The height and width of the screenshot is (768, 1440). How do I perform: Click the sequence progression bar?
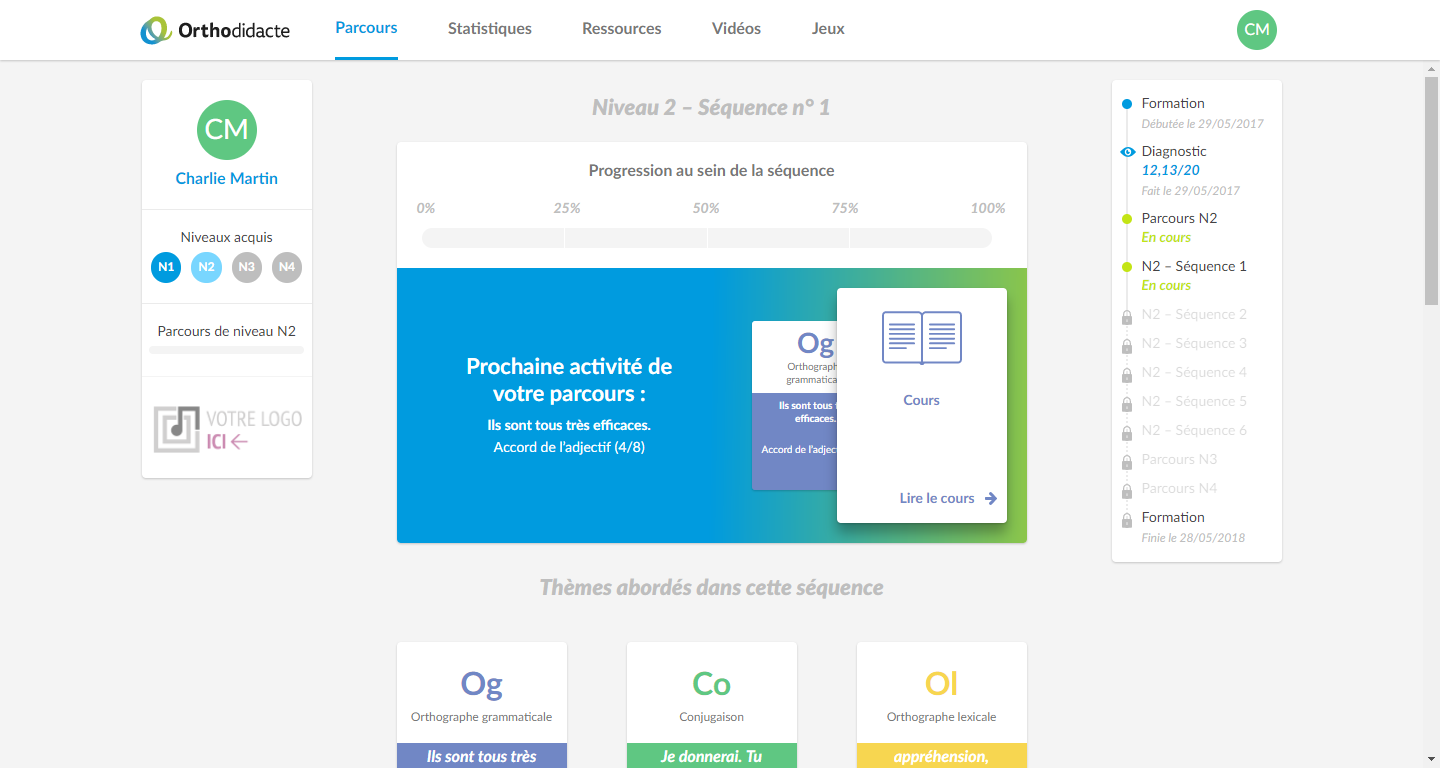tap(706, 238)
